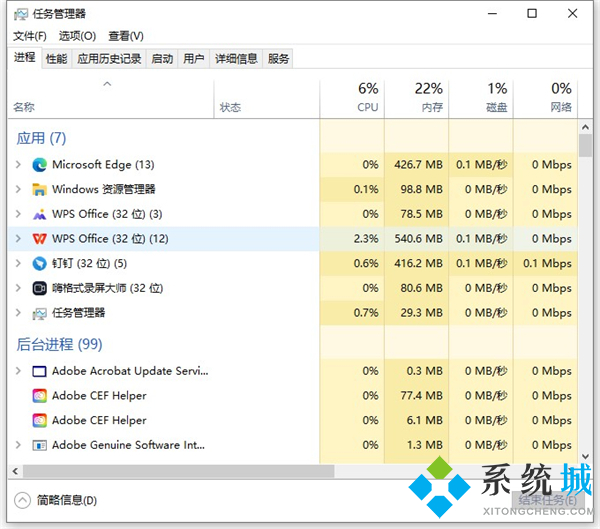Open the 文件(F) menu
The width and height of the screenshot is (600, 529).
click(30, 36)
